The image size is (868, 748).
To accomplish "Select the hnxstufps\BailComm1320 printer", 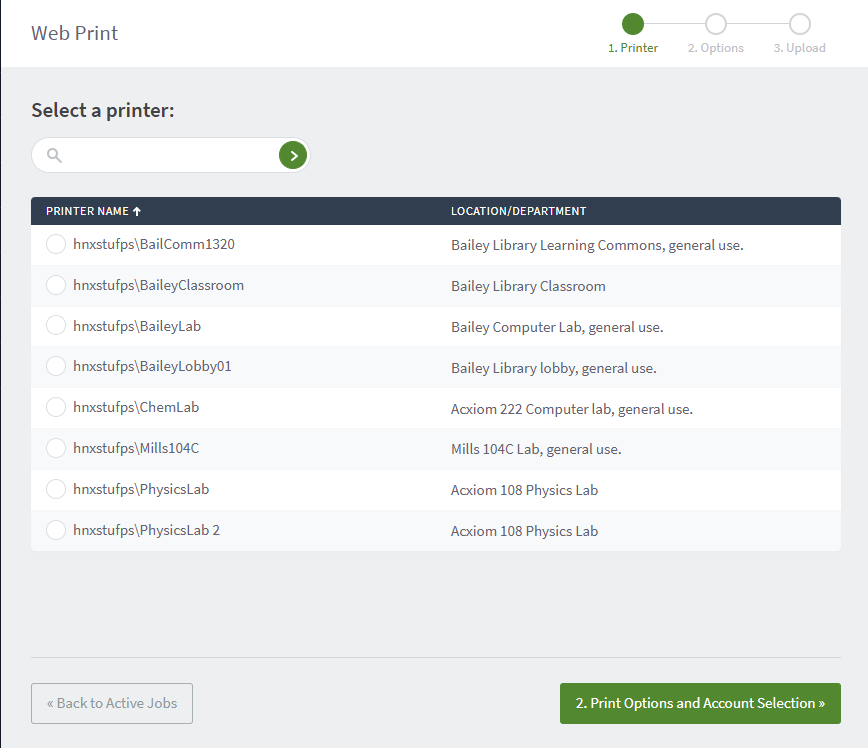I will pyautogui.click(x=56, y=244).
